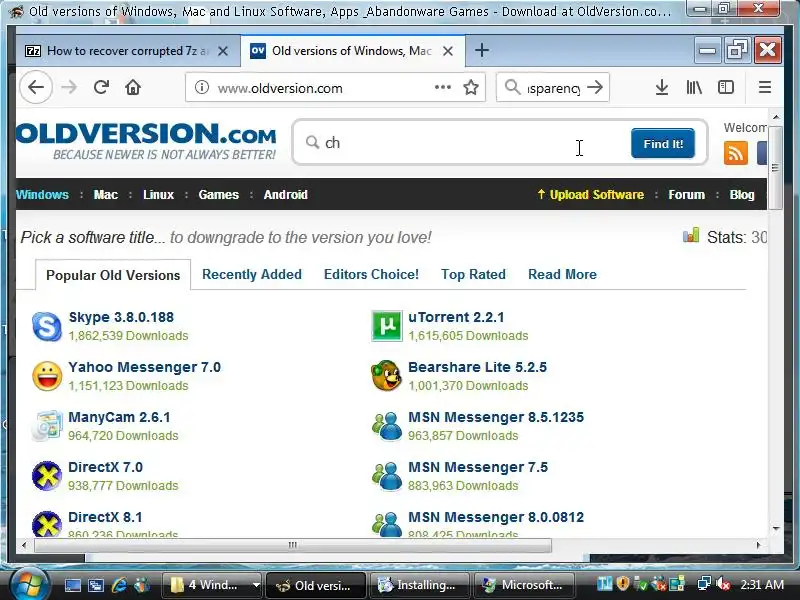Open the Downloads arrow icon
This screenshot has height=600, width=800.
coord(662,87)
